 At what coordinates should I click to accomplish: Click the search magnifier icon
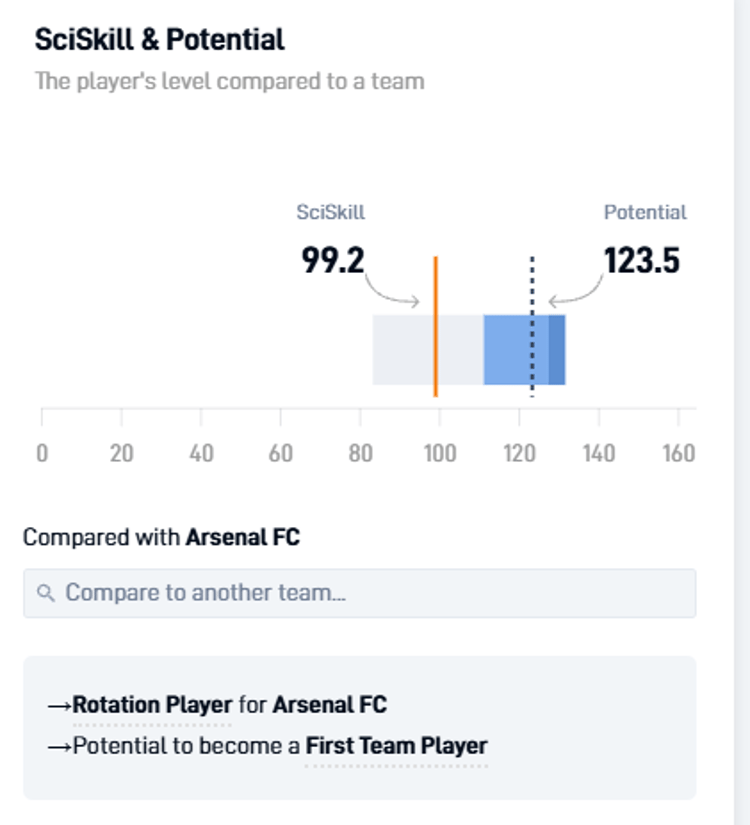click(x=46, y=593)
